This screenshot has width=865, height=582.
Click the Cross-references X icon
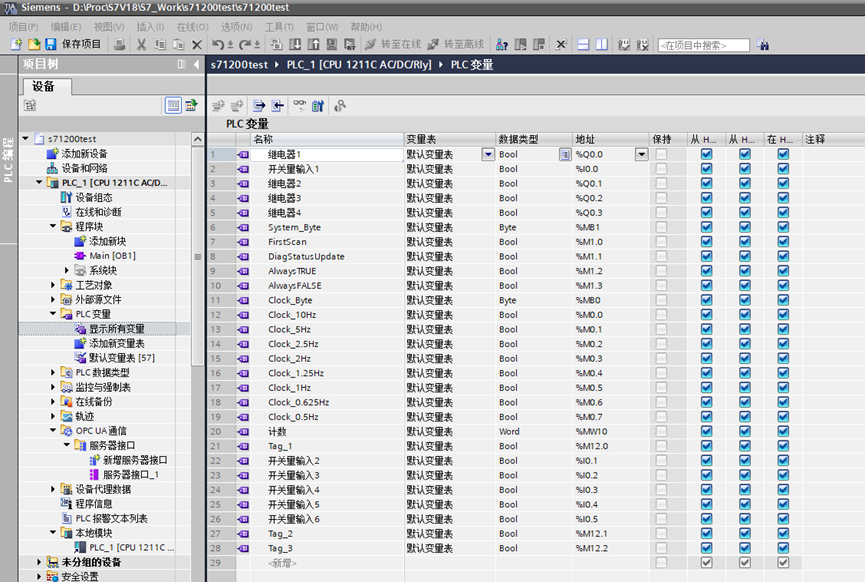click(x=561, y=45)
